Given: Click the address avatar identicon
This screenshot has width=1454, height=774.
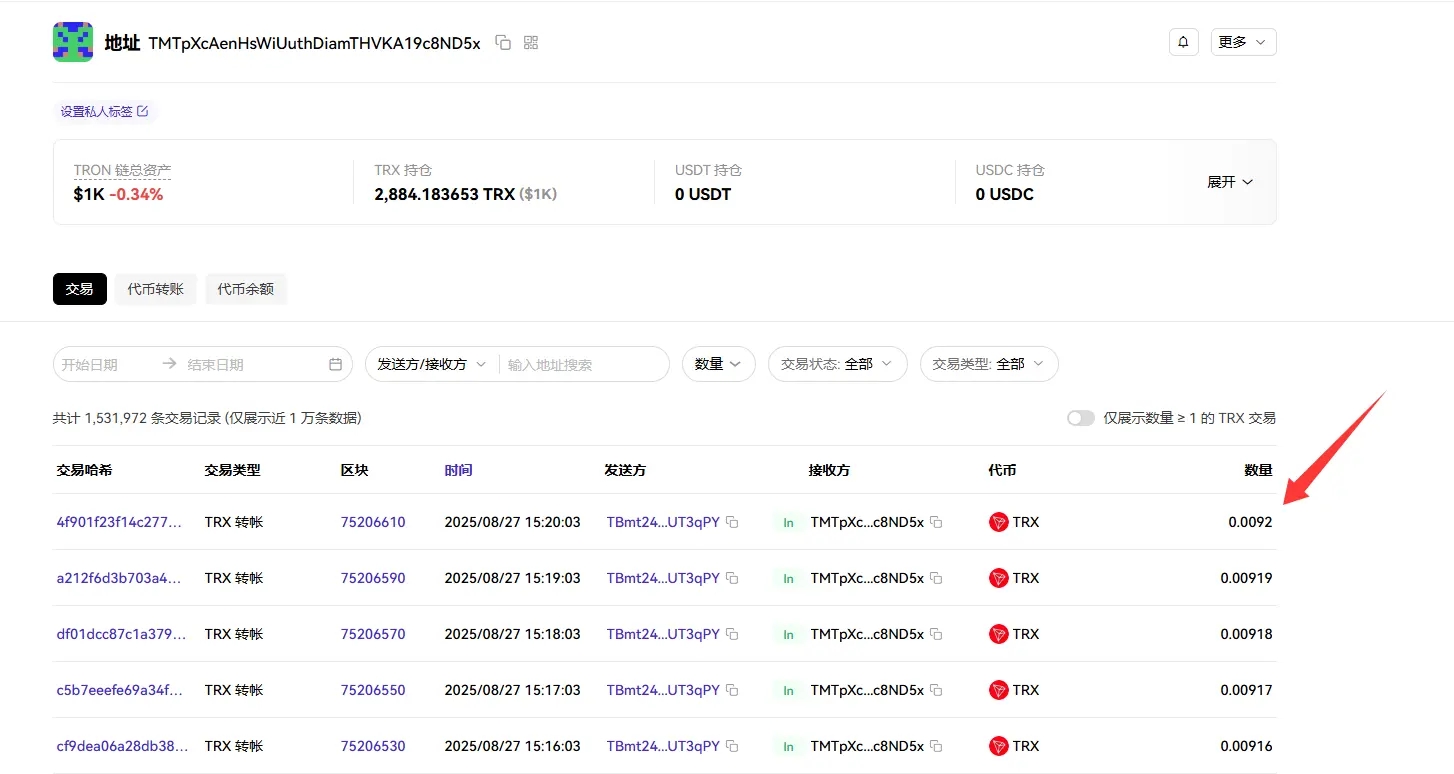Looking at the screenshot, I should pos(73,42).
